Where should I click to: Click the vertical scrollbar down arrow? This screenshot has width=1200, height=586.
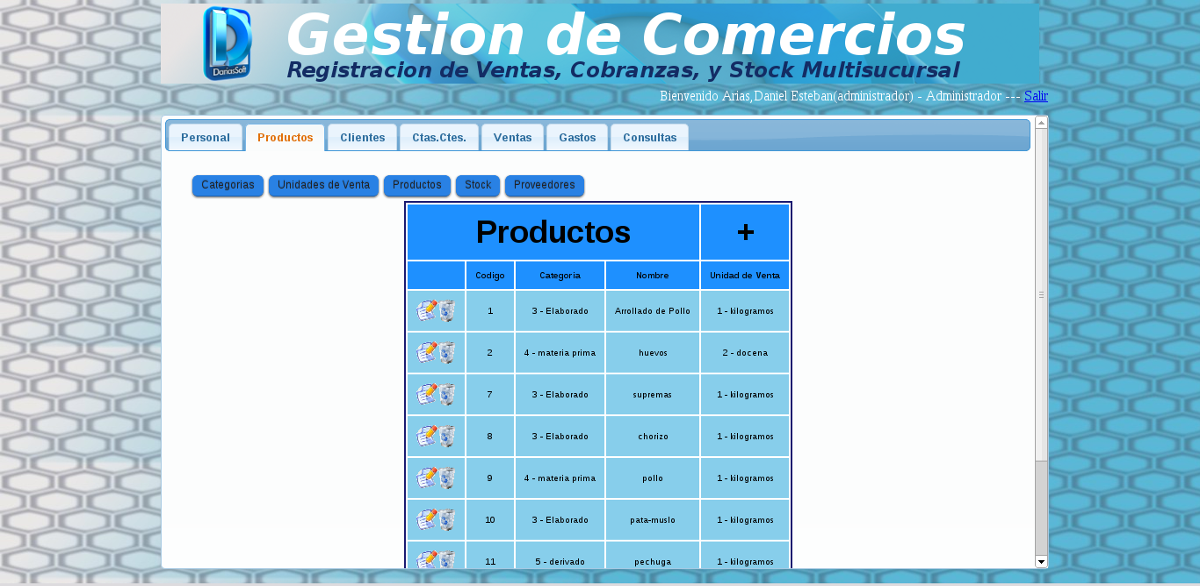click(1041, 561)
